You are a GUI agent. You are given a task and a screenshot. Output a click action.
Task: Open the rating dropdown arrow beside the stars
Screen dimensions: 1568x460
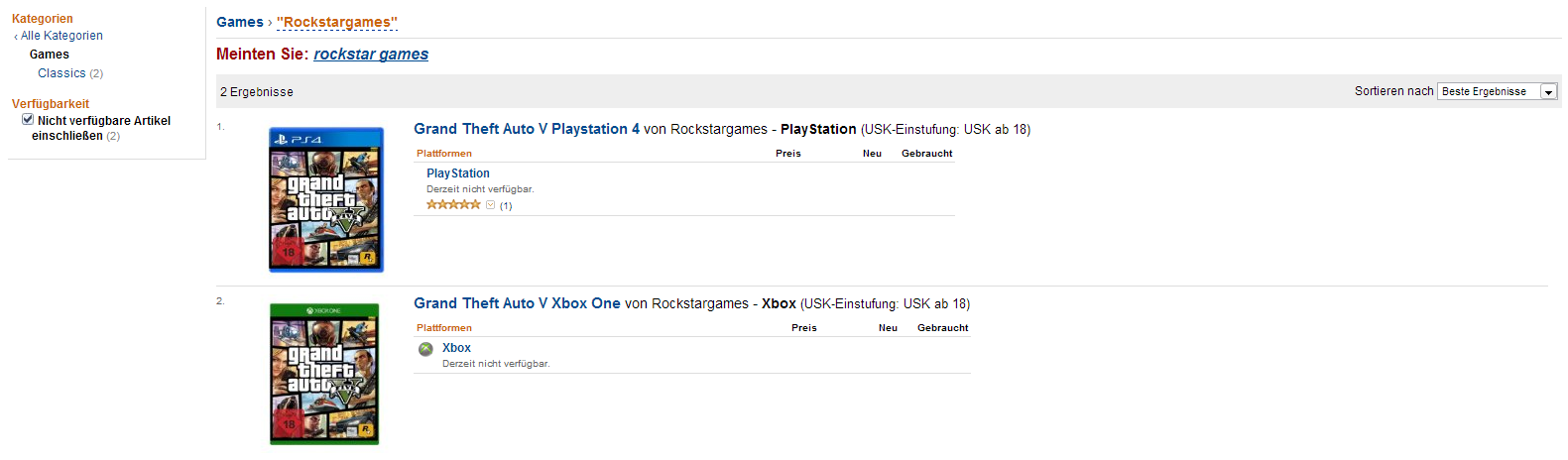[x=490, y=205]
